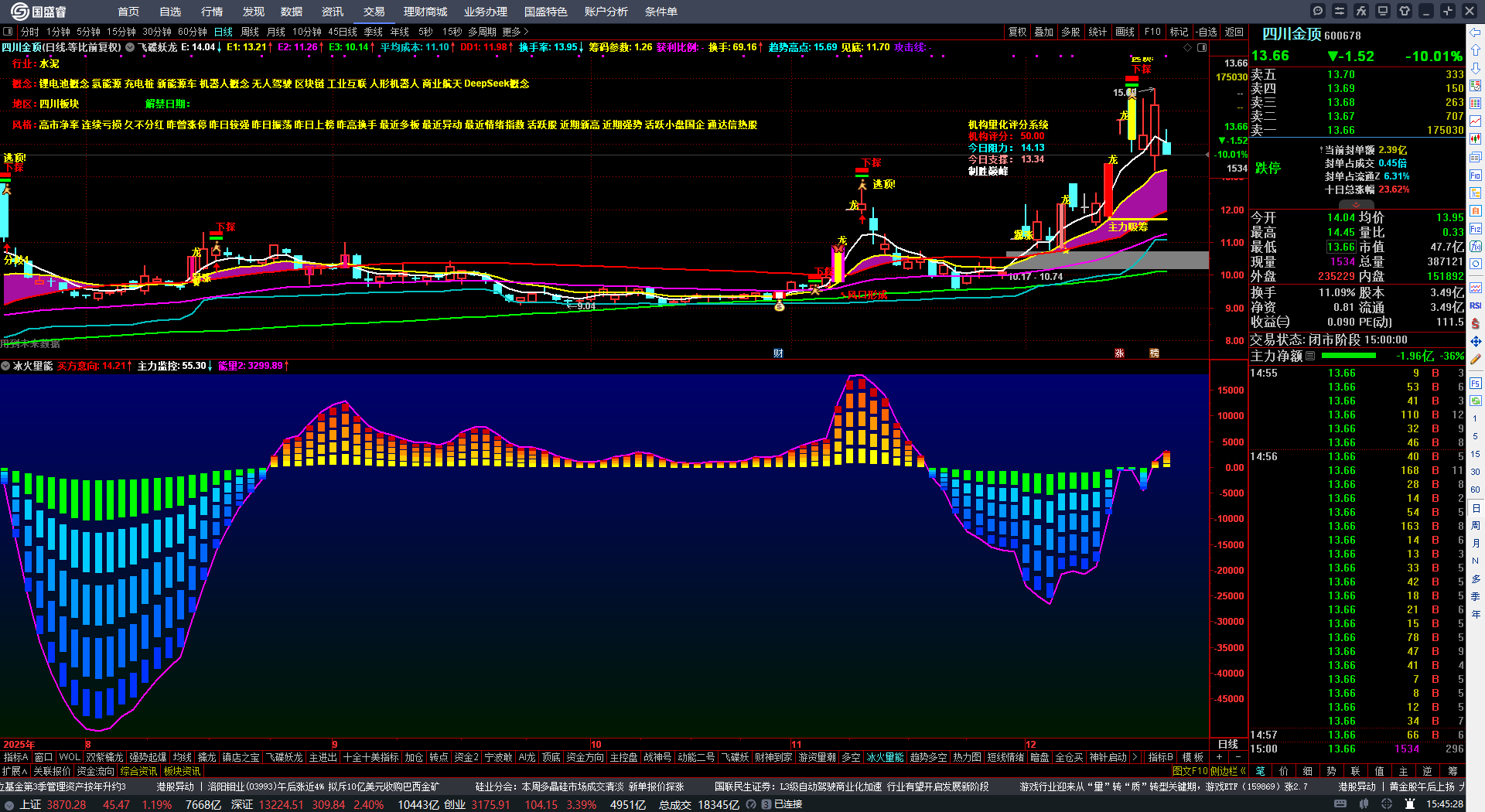Open the 交易 menu

click(374, 12)
